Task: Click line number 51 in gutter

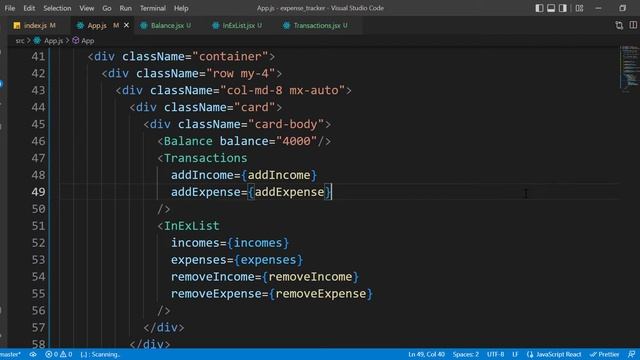Action: (38, 226)
